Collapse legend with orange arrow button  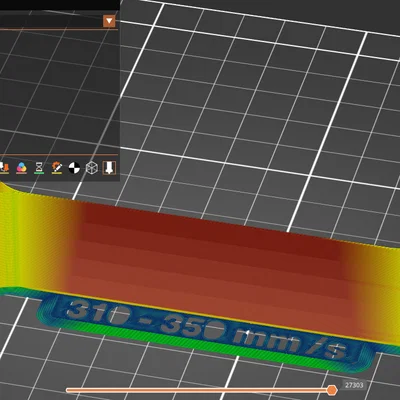point(109,21)
